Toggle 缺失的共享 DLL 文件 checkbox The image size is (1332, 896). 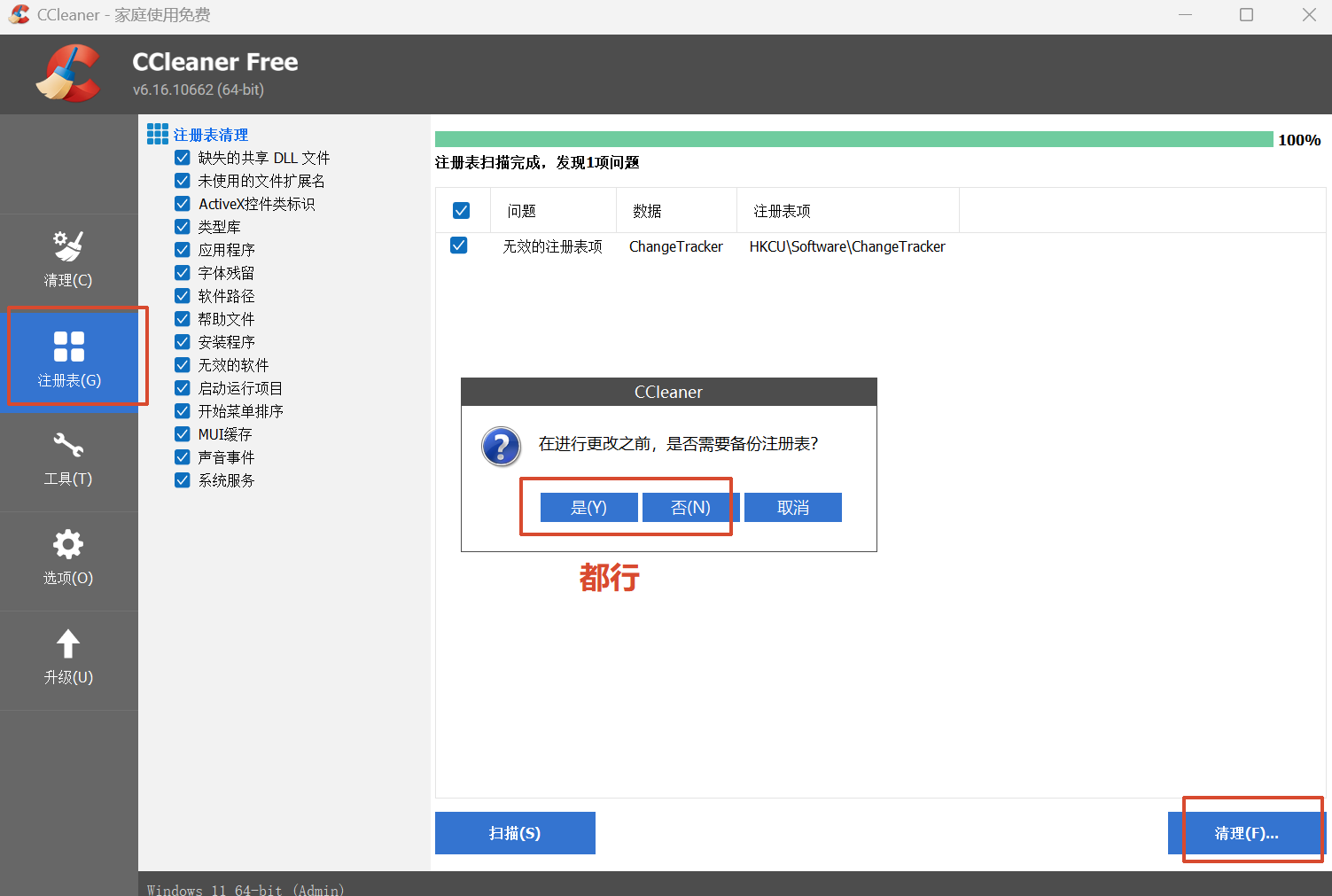183,158
